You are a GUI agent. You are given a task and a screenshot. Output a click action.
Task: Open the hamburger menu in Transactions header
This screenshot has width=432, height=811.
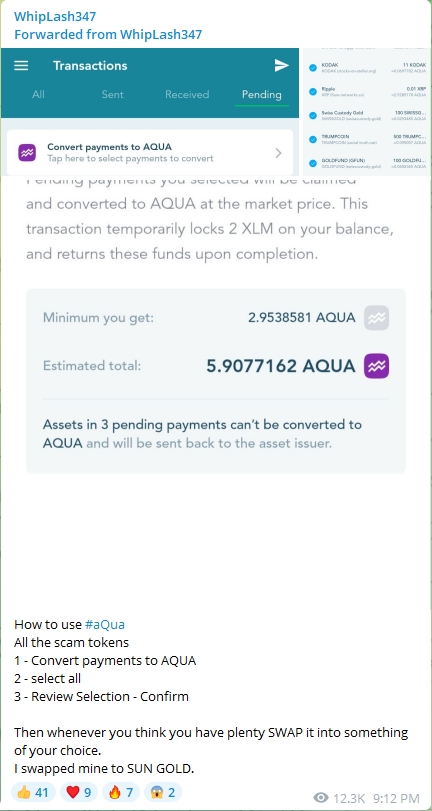pyautogui.click(x=21, y=66)
